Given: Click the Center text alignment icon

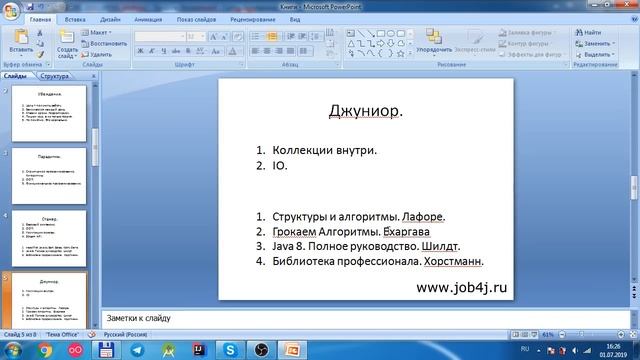Looking at the screenshot, I should coord(267,51).
